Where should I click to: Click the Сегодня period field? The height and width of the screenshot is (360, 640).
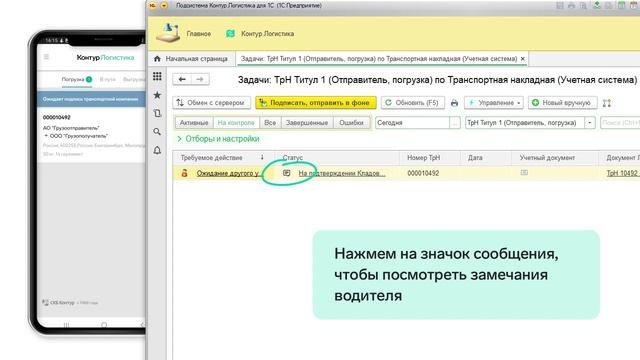coord(412,122)
